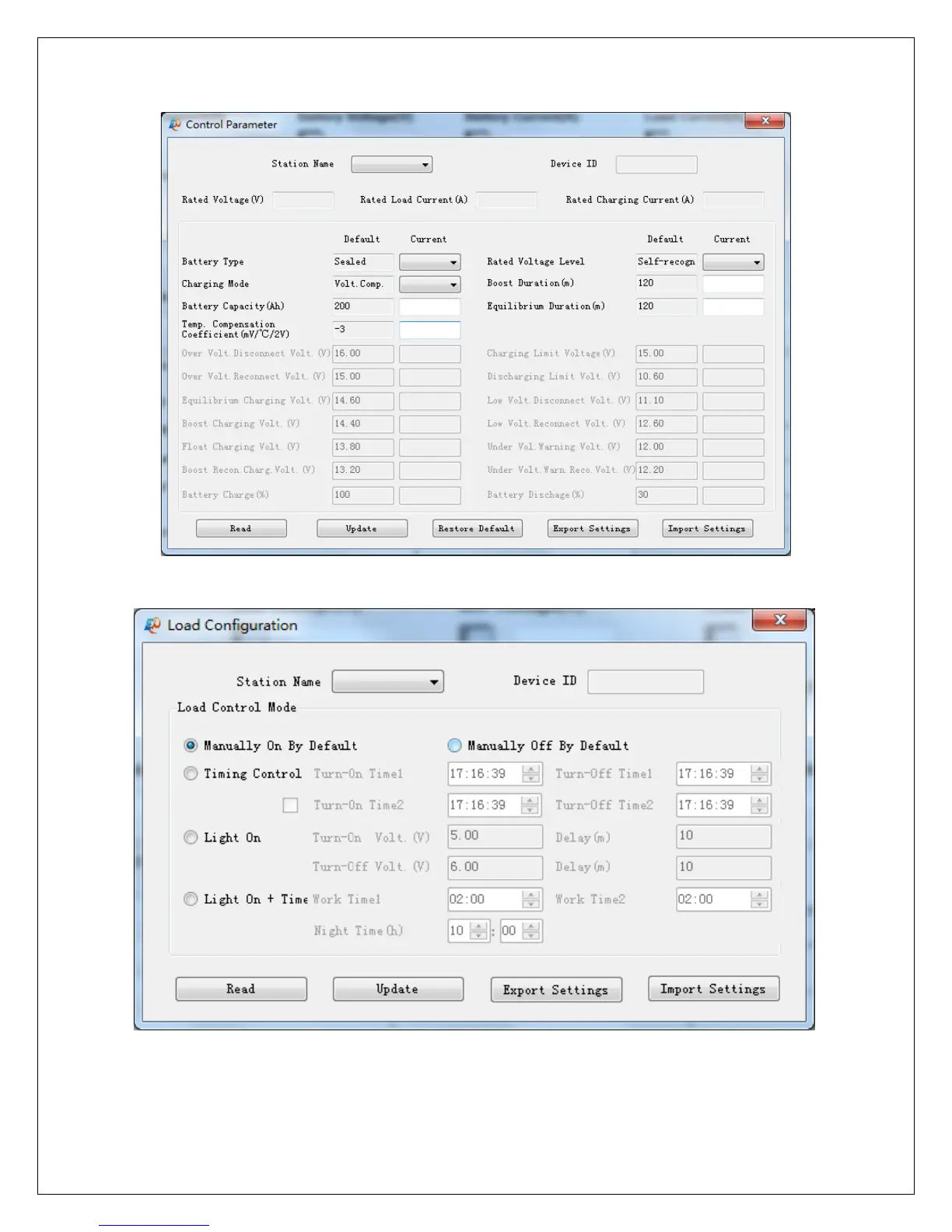Click Update button in Load Configuration
This screenshot has height=1232, width=952.
(398, 989)
